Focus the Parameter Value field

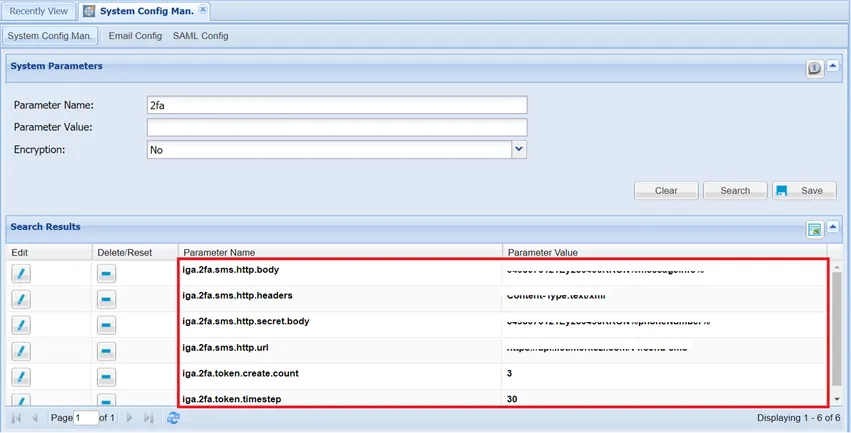coord(337,127)
